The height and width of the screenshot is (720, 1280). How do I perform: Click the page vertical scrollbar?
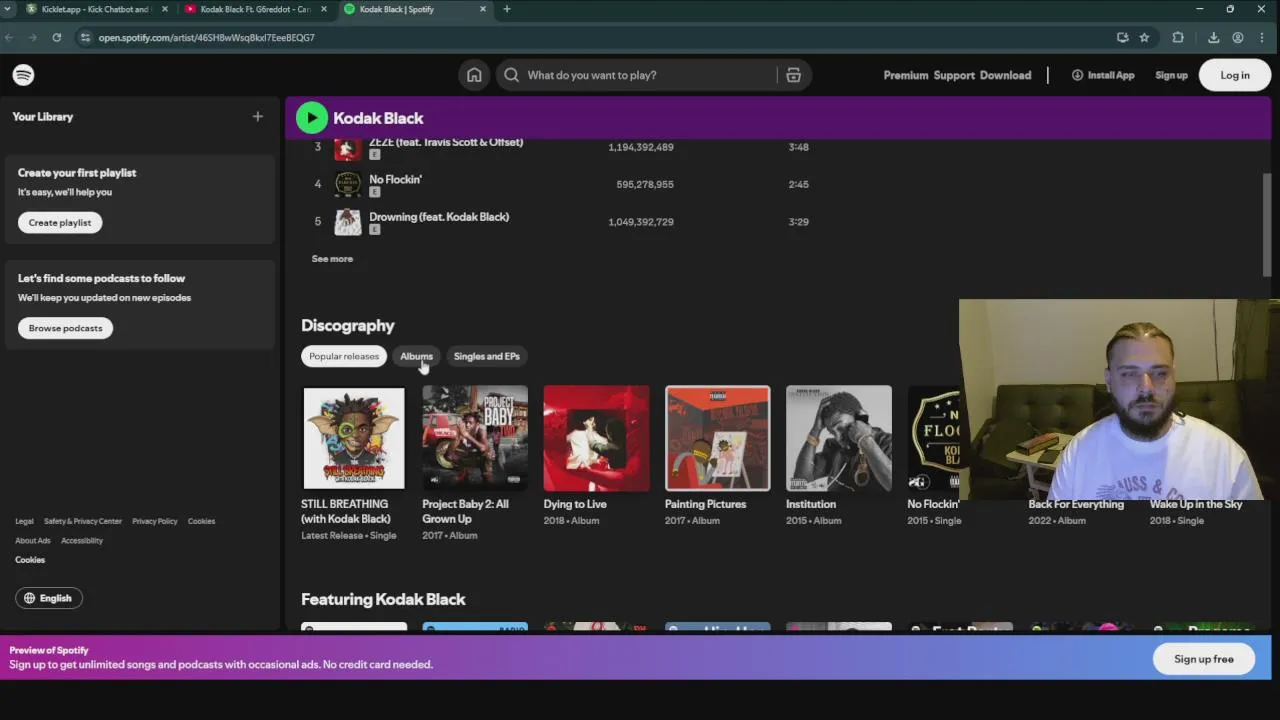click(1267, 225)
